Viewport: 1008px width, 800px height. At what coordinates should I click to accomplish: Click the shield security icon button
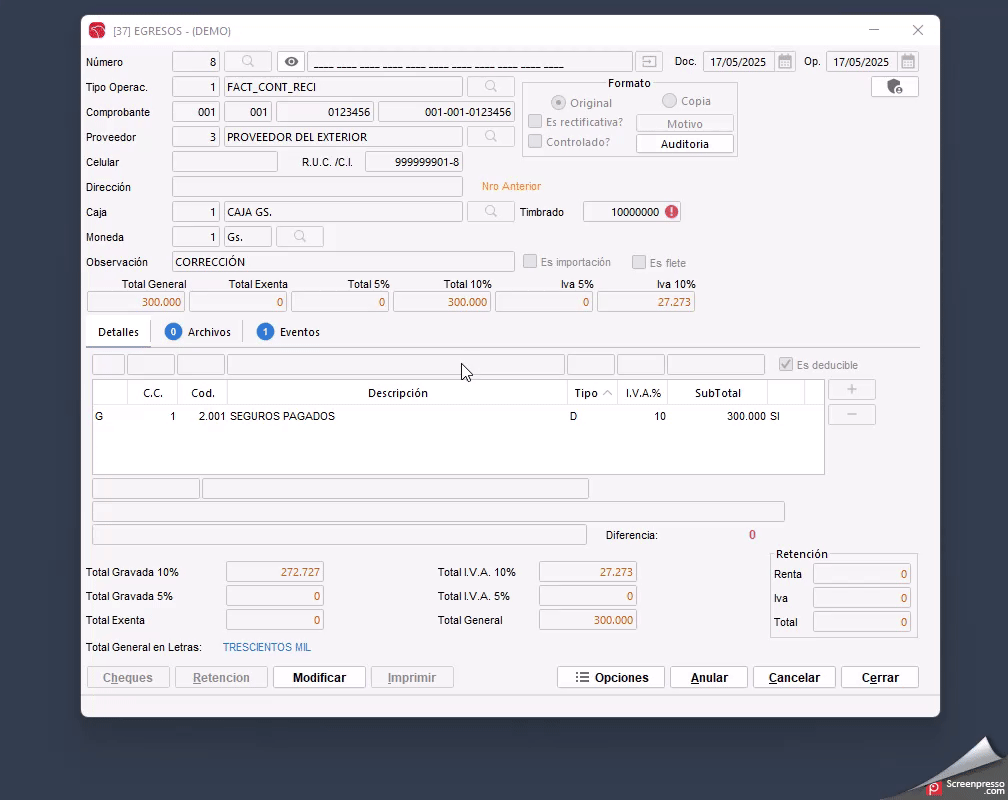coord(894,87)
